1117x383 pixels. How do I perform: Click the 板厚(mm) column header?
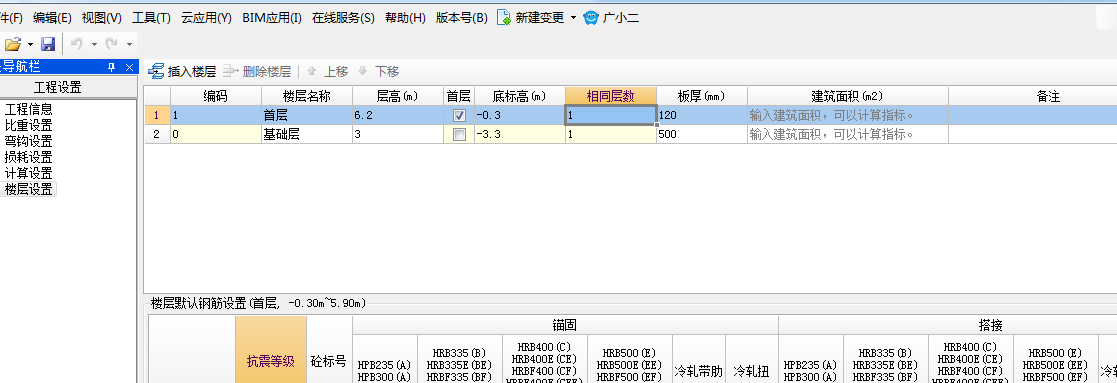click(702, 96)
